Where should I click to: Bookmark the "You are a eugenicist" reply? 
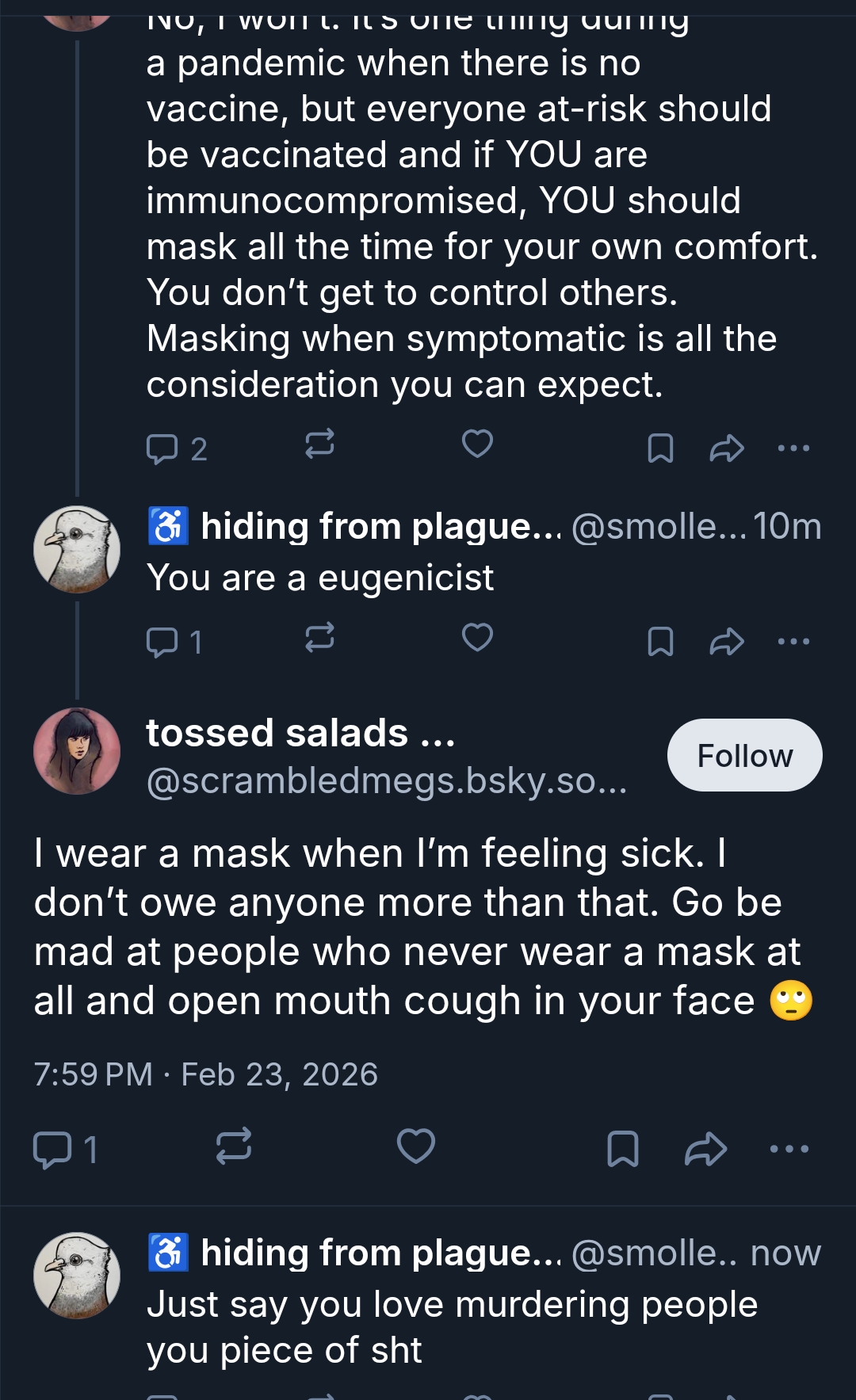point(660,642)
